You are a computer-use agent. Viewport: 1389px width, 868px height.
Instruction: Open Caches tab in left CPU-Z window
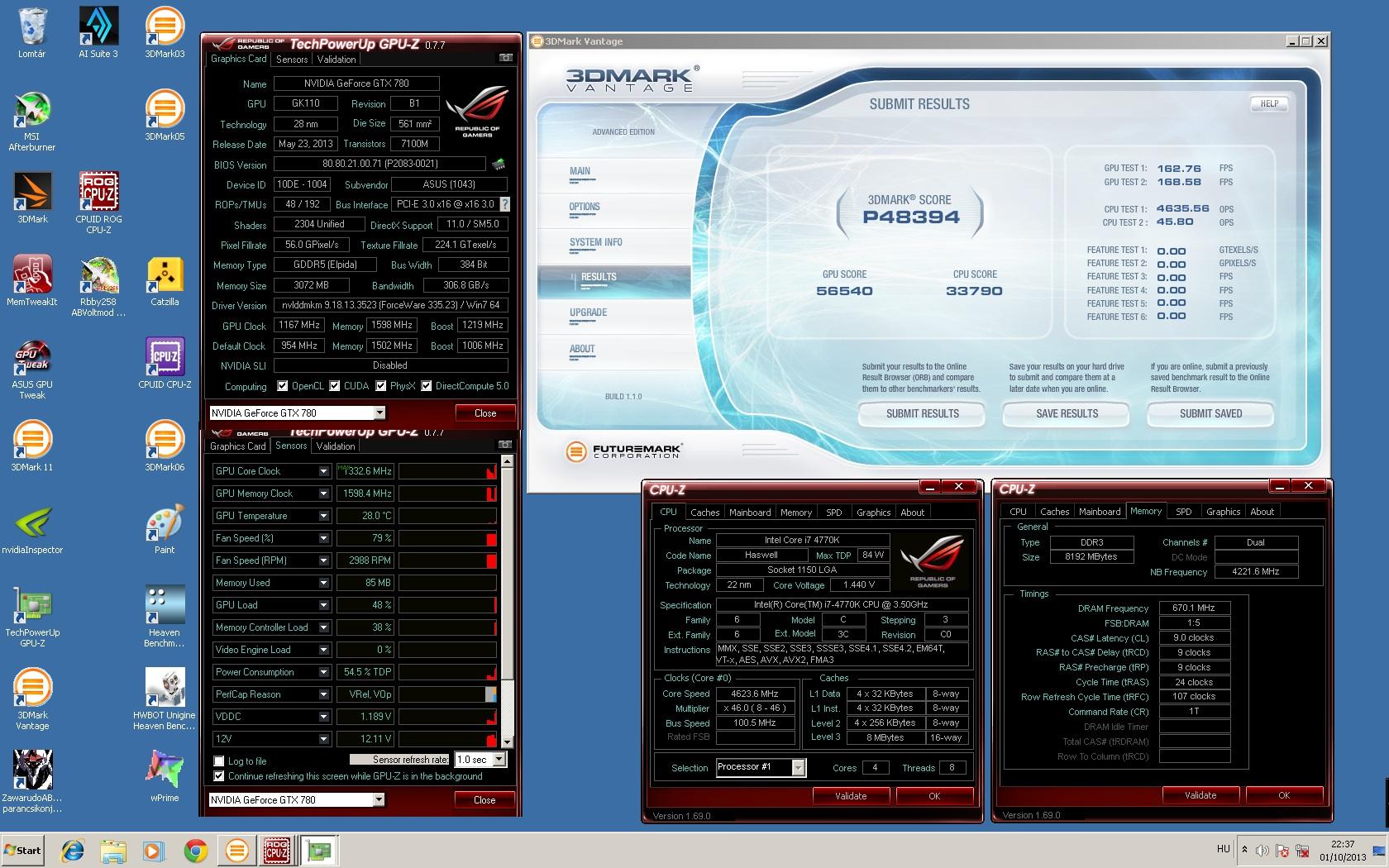(x=705, y=513)
